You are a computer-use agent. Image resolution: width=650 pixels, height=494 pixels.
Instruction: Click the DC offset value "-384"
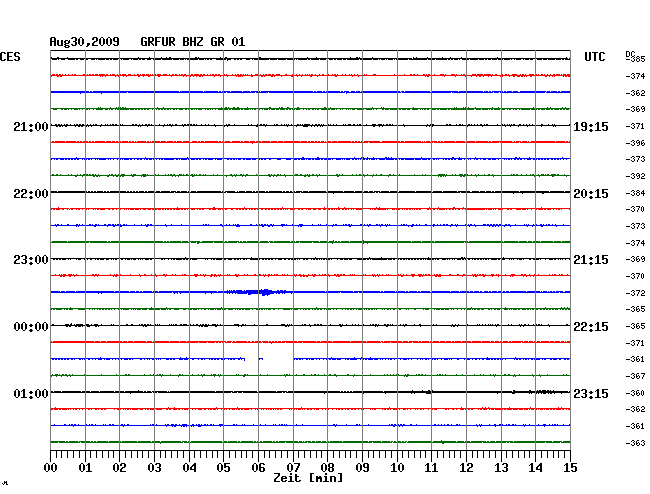pos(635,193)
